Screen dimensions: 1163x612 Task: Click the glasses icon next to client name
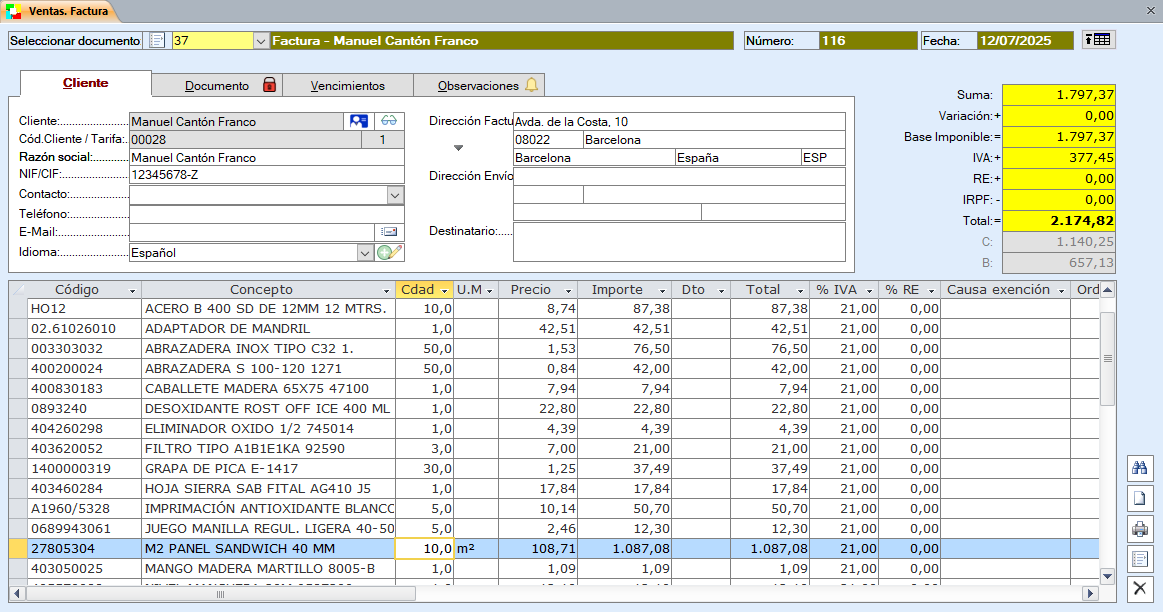pyautogui.click(x=389, y=121)
